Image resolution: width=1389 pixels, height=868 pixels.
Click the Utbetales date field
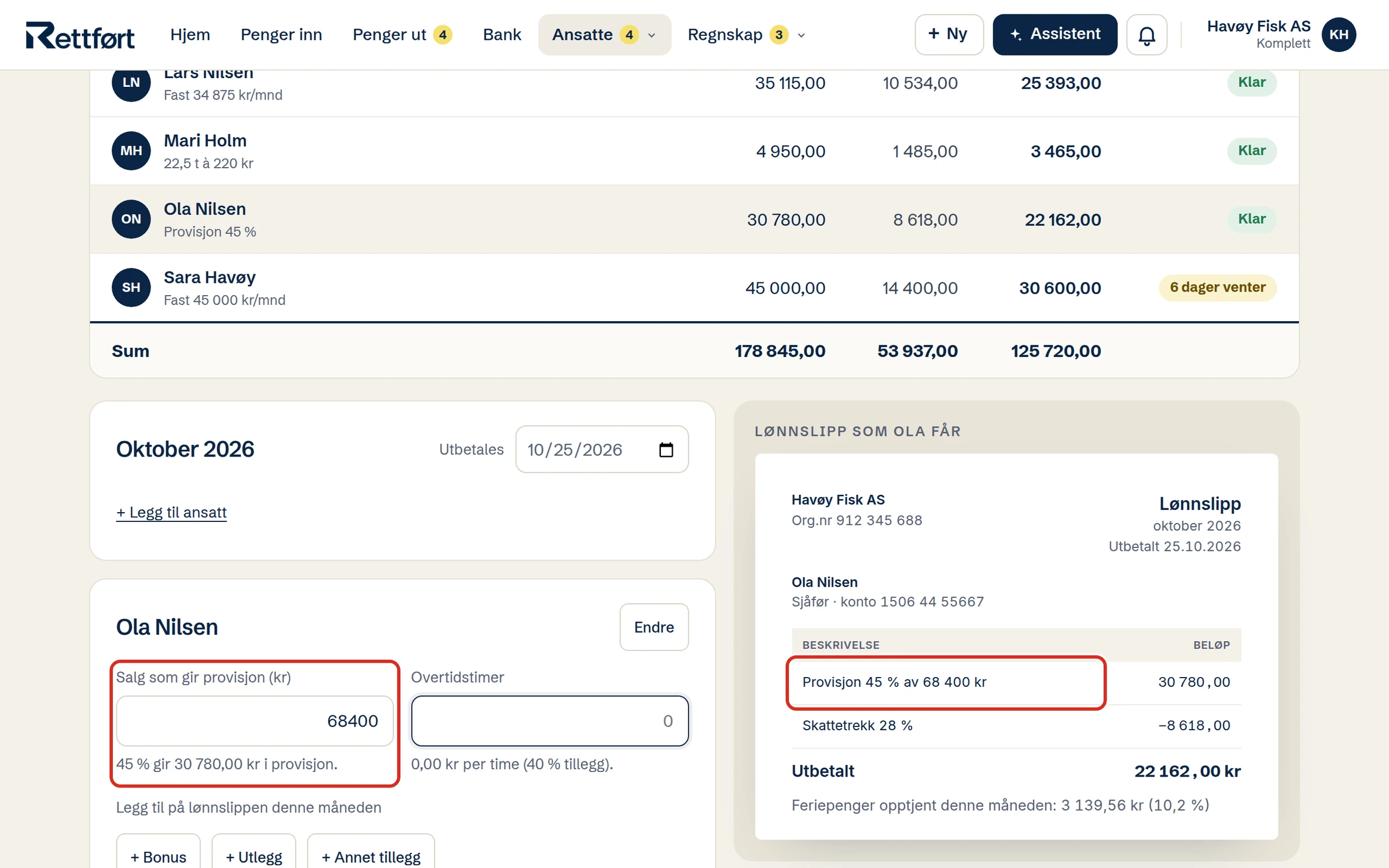pyautogui.click(x=602, y=450)
